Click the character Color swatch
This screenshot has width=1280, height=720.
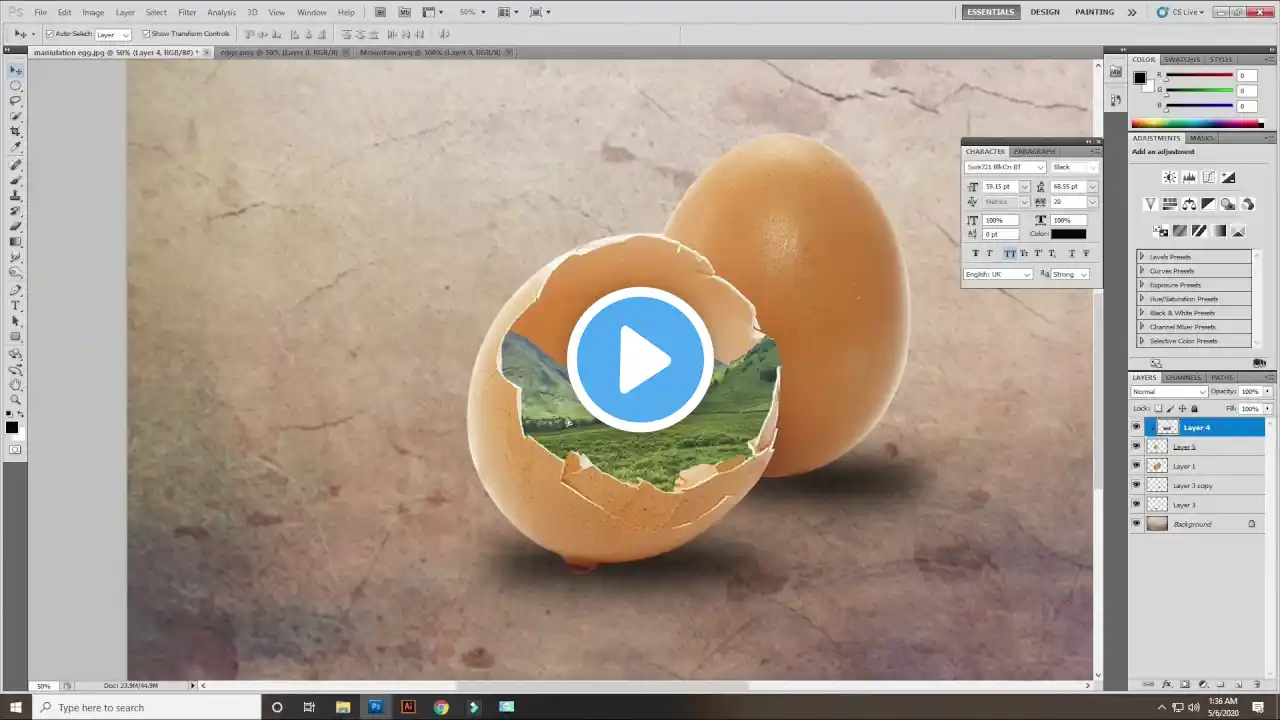[x=1068, y=234]
